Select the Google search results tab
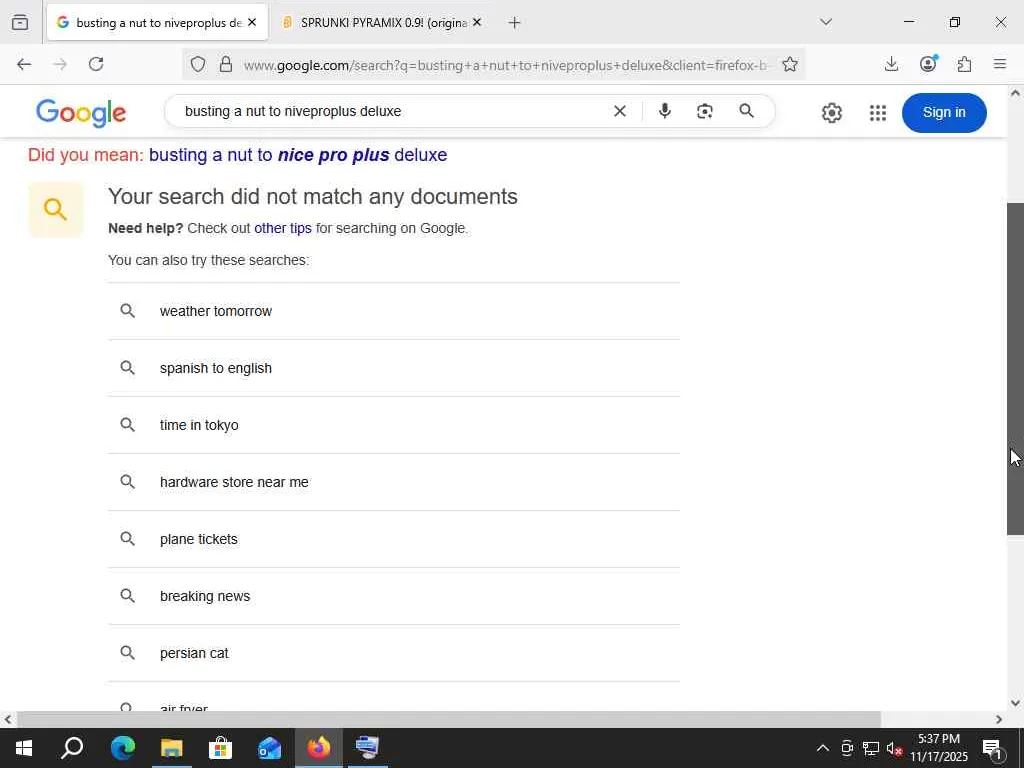The image size is (1024, 768). (x=157, y=23)
